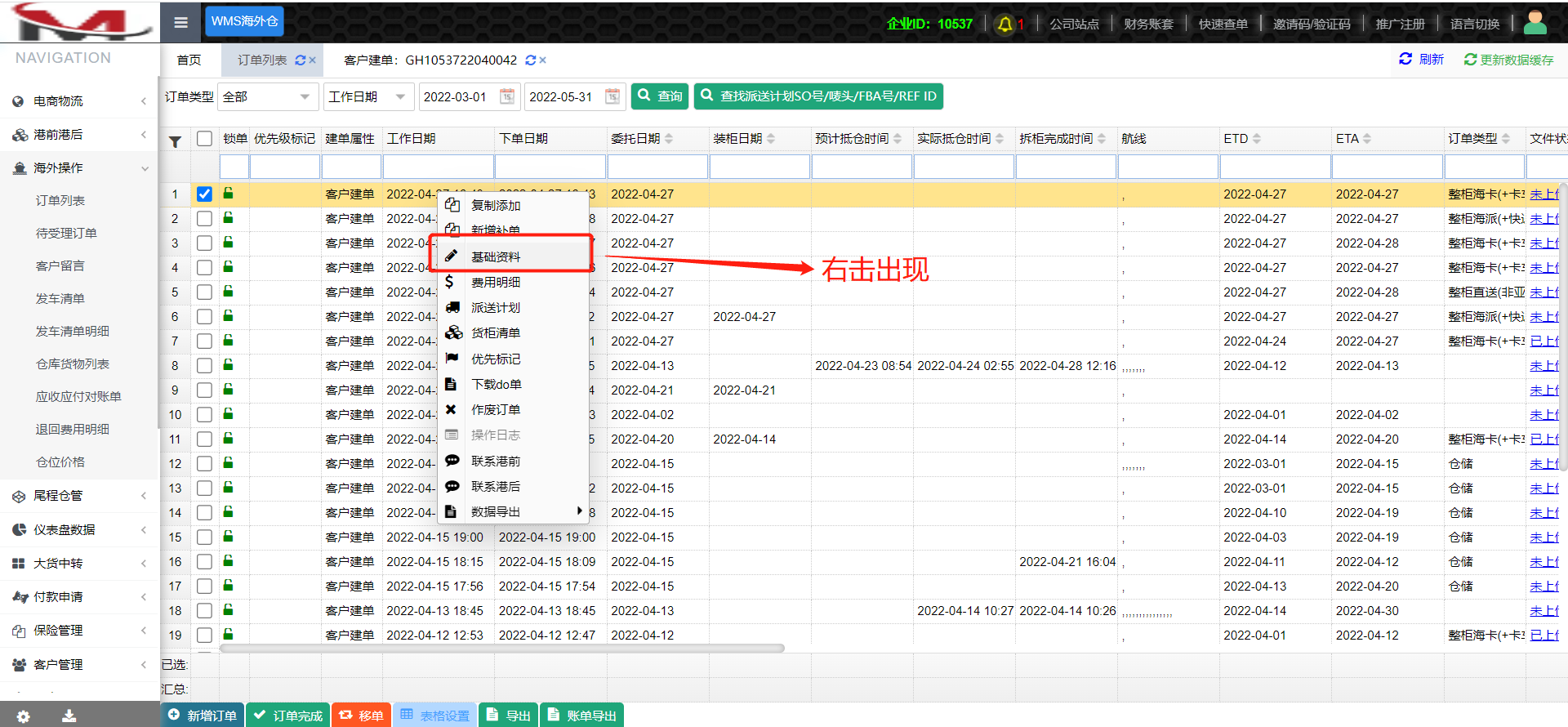Screen dimensions: 1568x727
Task: Open 数据导出 submenu in context menu
Action: point(514,511)
